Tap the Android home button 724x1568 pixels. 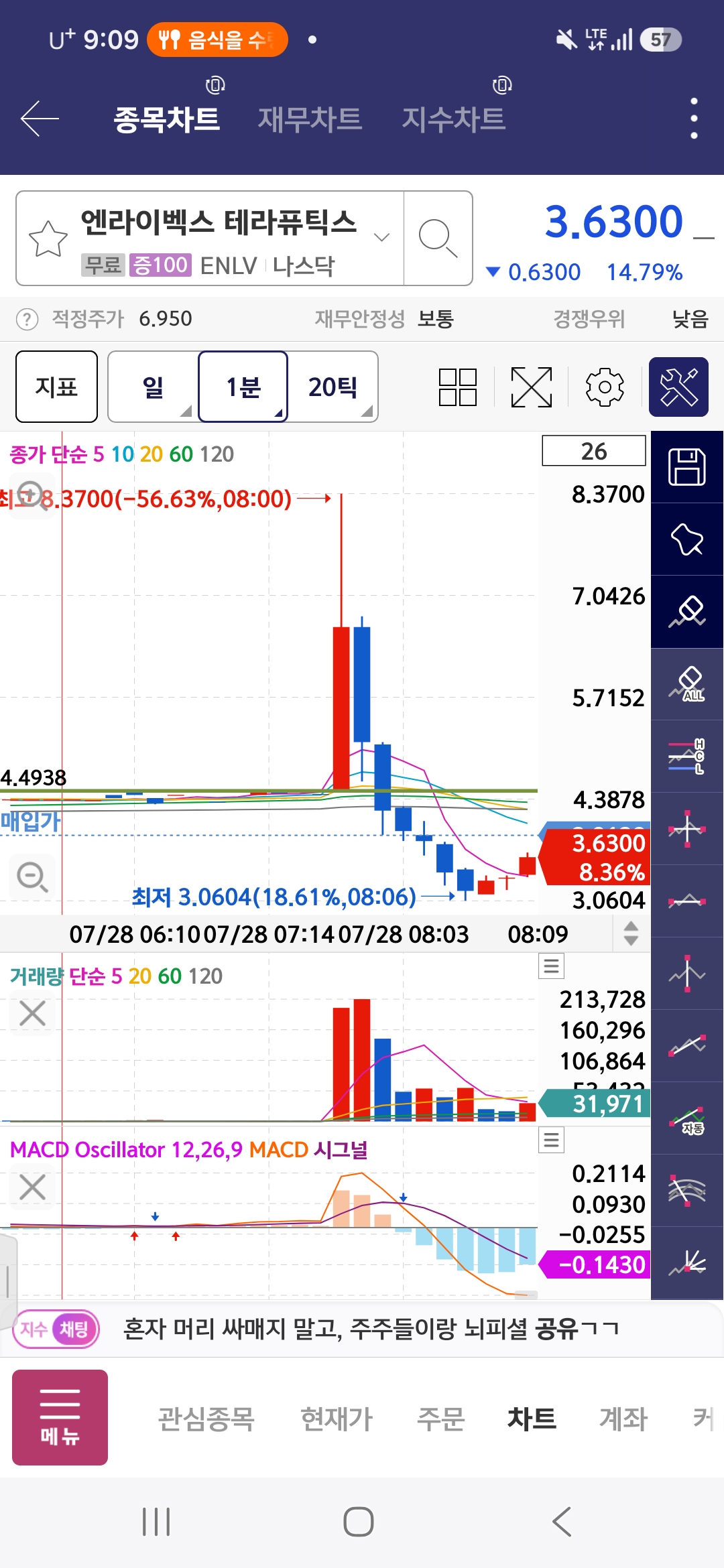tap(359, 1522)
